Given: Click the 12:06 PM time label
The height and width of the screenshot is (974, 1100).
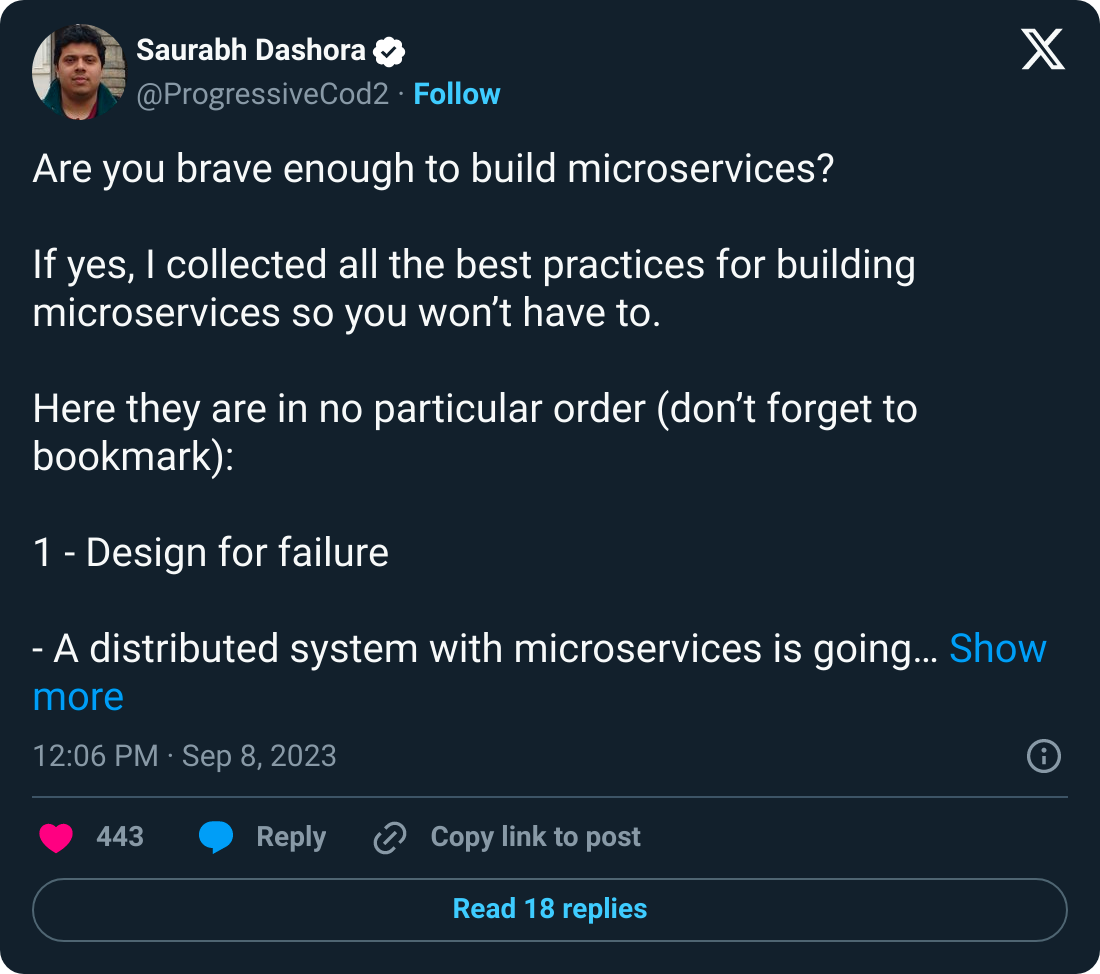Looking at the screenshot, I should click(x=95, y=757).
